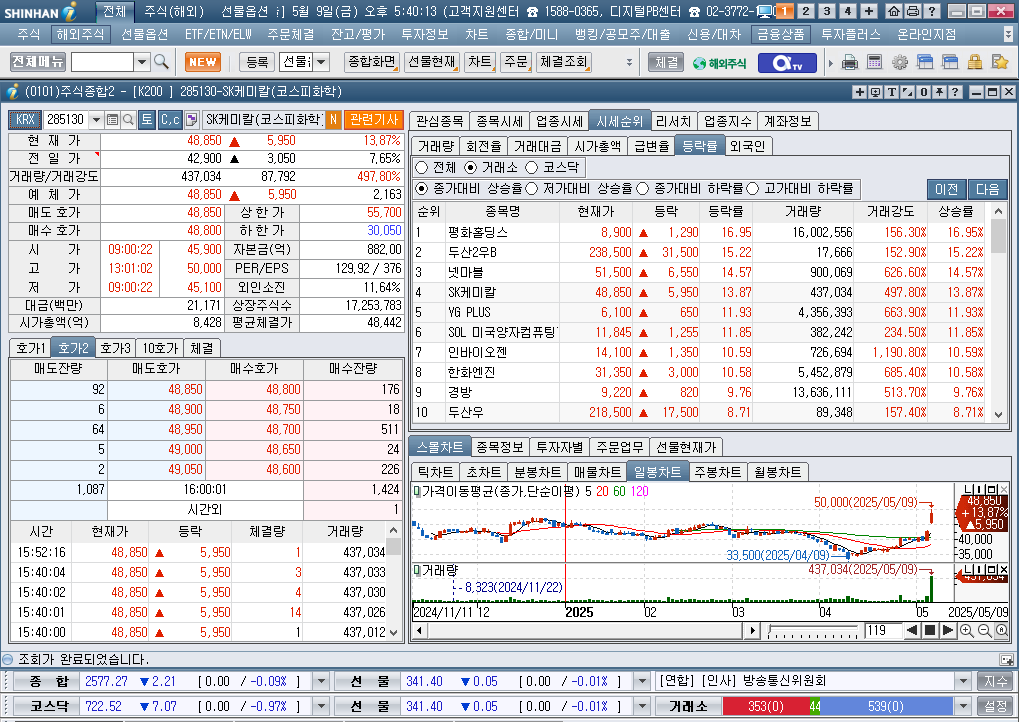Screen dimensions: 1019x722
Task: Switch to the 주봉차트 tab
Action: (x=717, y=472)
